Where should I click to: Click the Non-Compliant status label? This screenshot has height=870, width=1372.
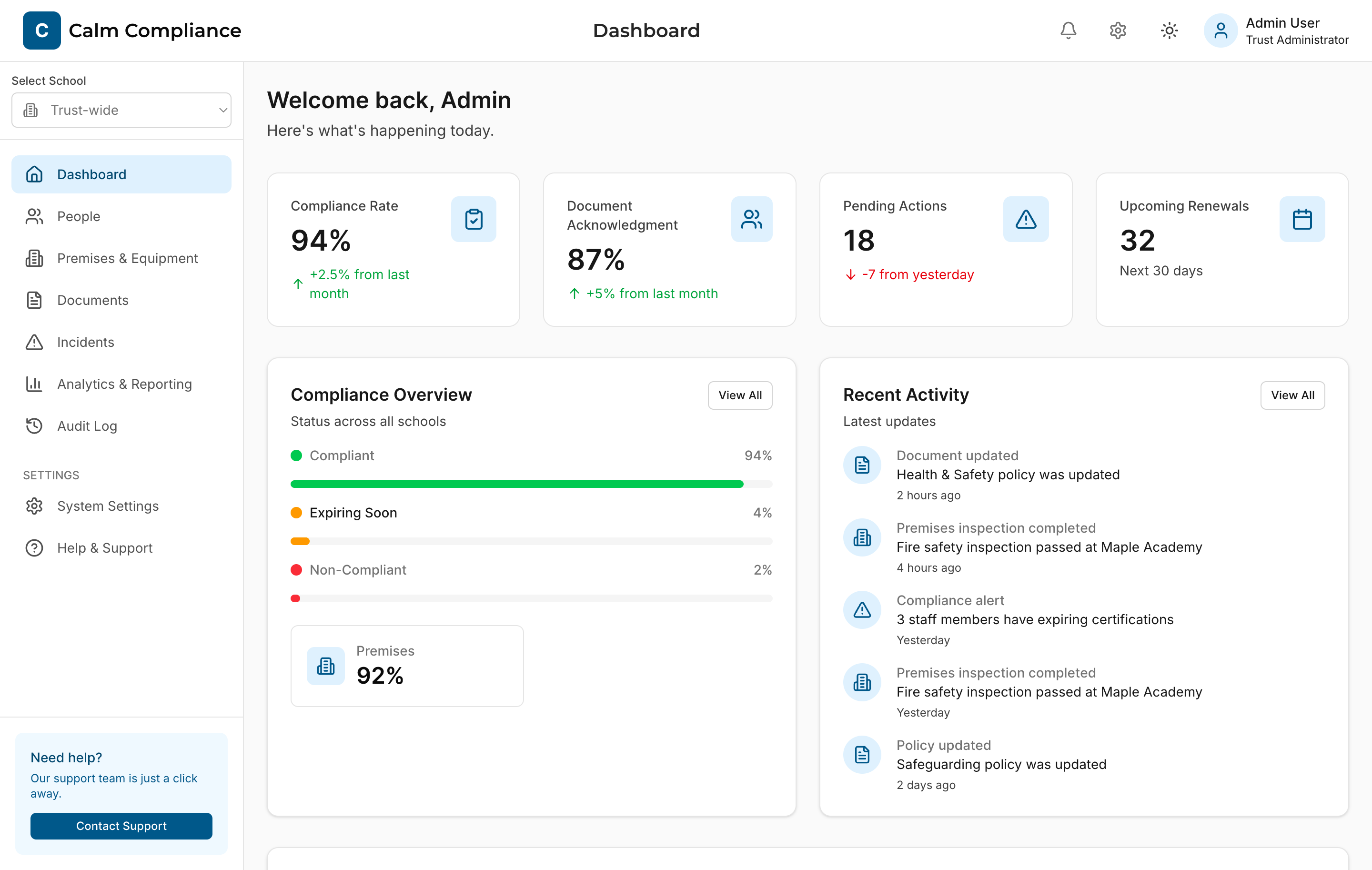(x=358, y=570)
